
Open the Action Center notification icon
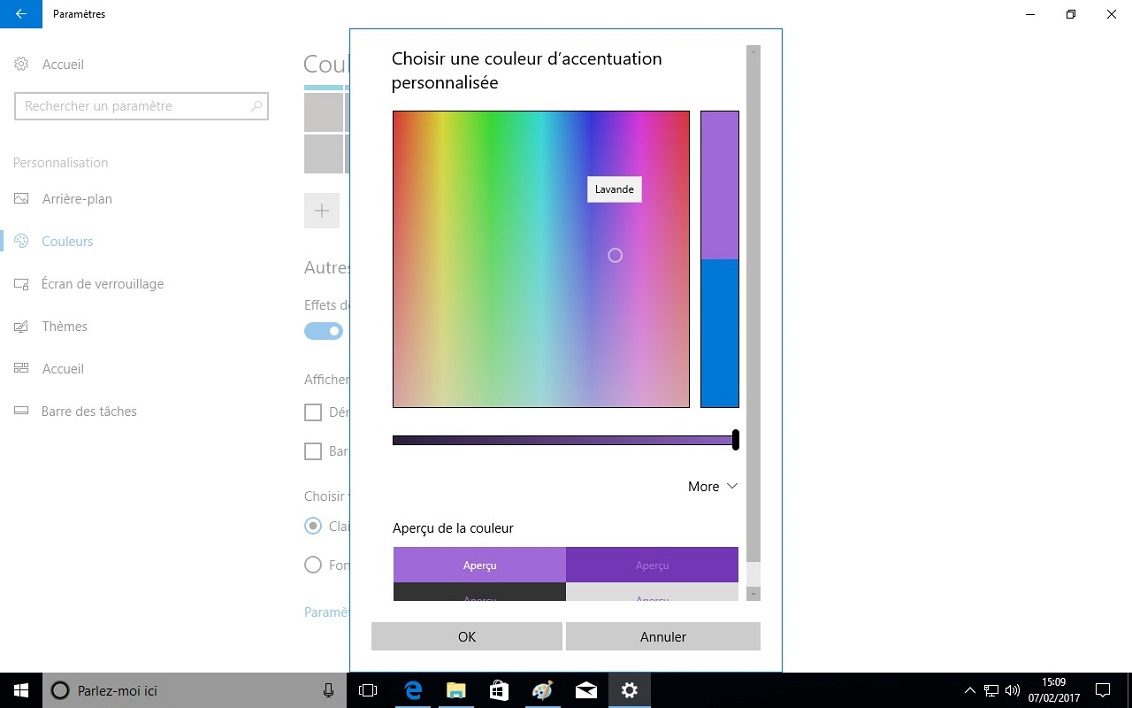point(1103,690)
